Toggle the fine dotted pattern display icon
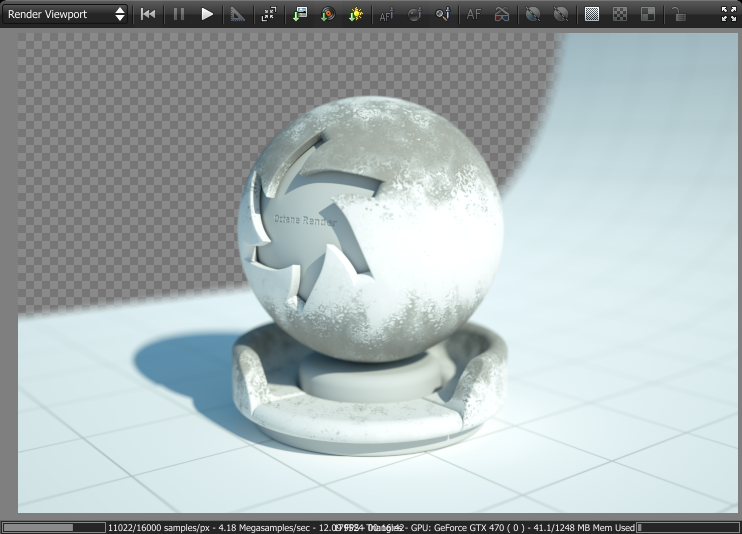The width and height of the screenshot is (742, 534). click(592, 14)
